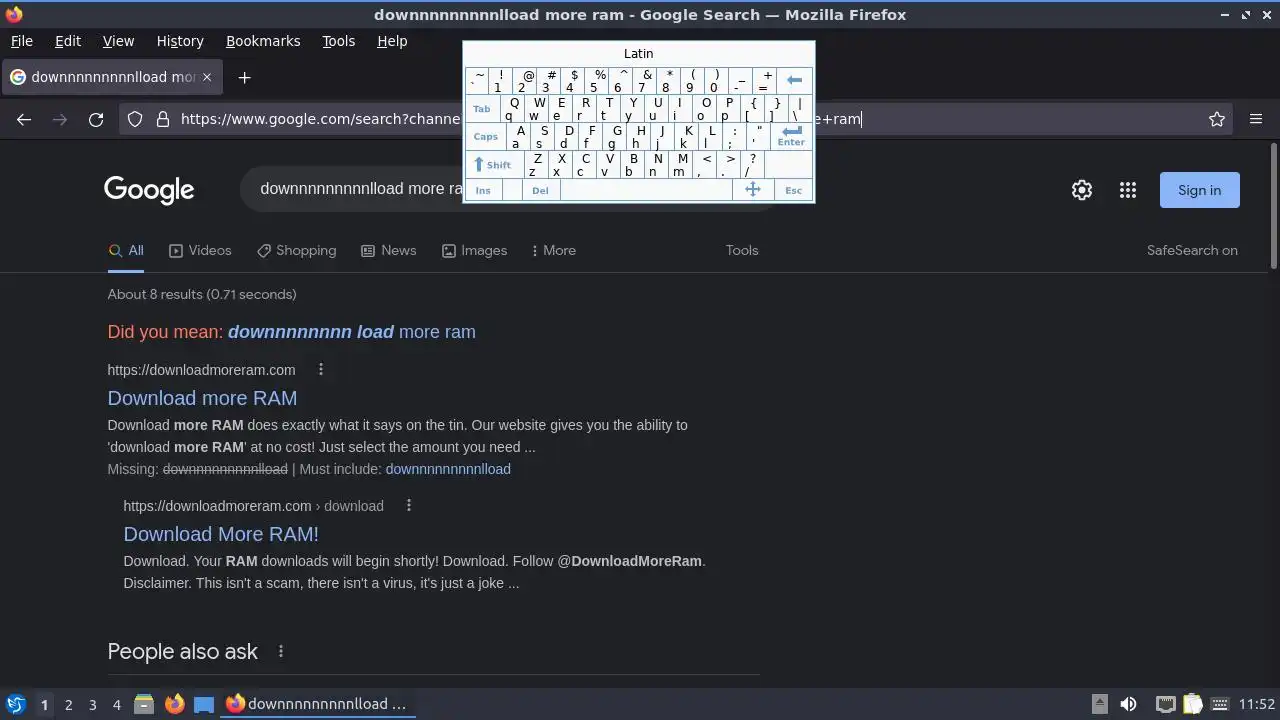Screen dimensions: 1280x720
Task: Click the padlock site security icon
Action: click(163, 119)
